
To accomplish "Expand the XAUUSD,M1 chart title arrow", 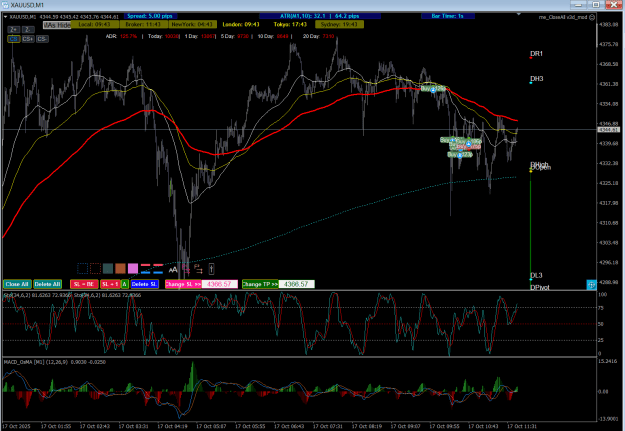I will [5, 17].
